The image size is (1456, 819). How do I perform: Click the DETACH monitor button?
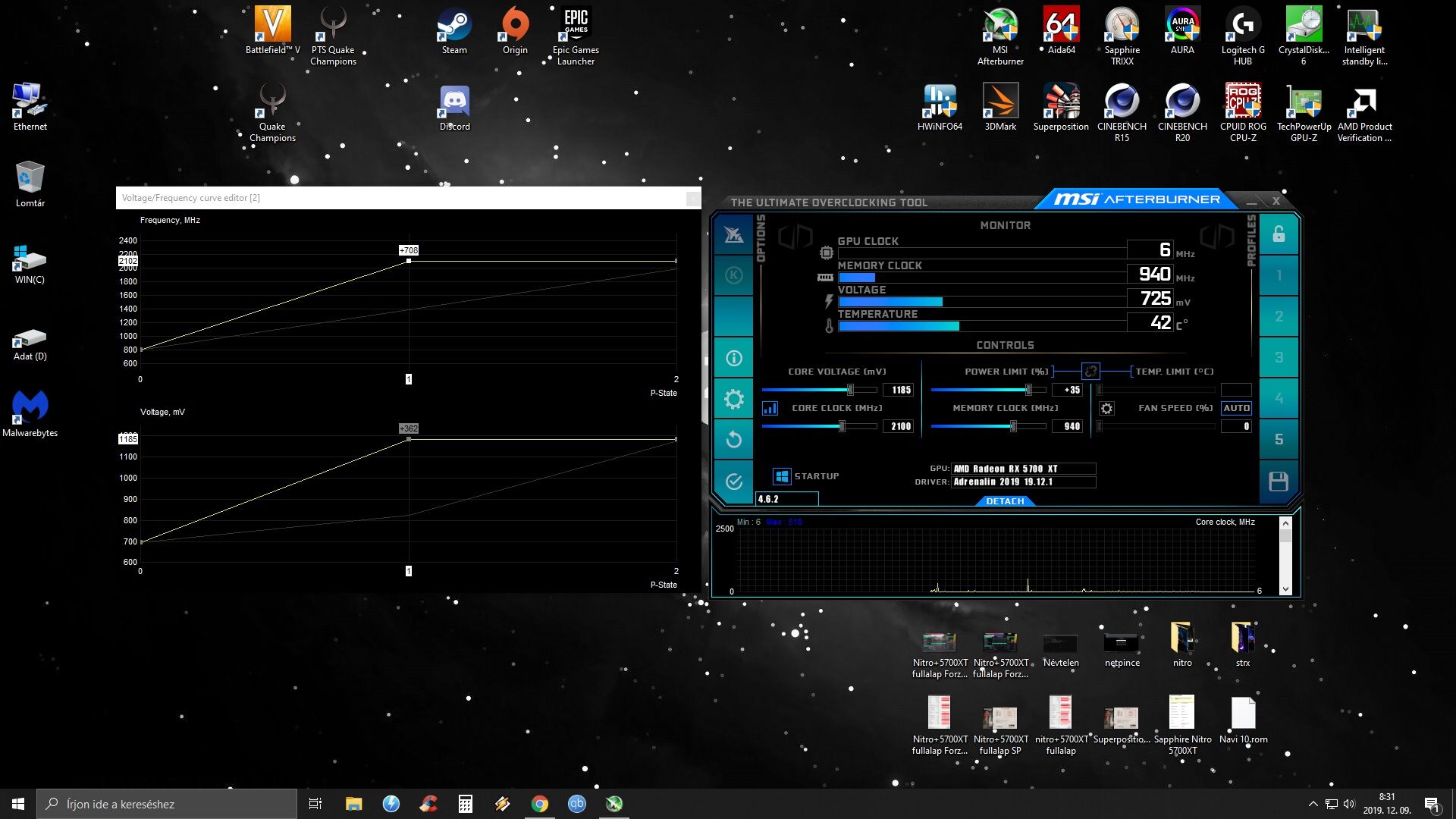(1005, 501)
